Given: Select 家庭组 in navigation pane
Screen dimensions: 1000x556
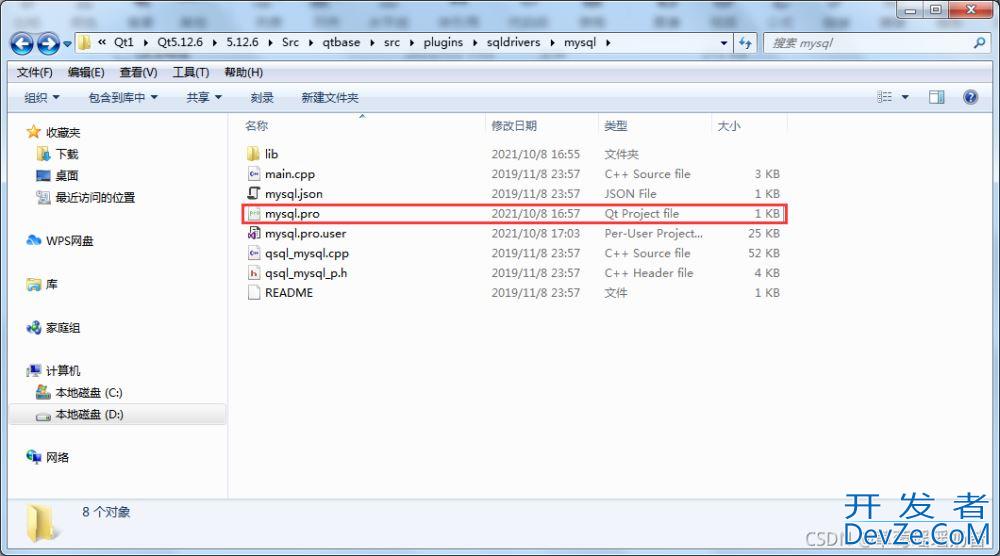Looking at the screenshot, I should click(62, 328).
